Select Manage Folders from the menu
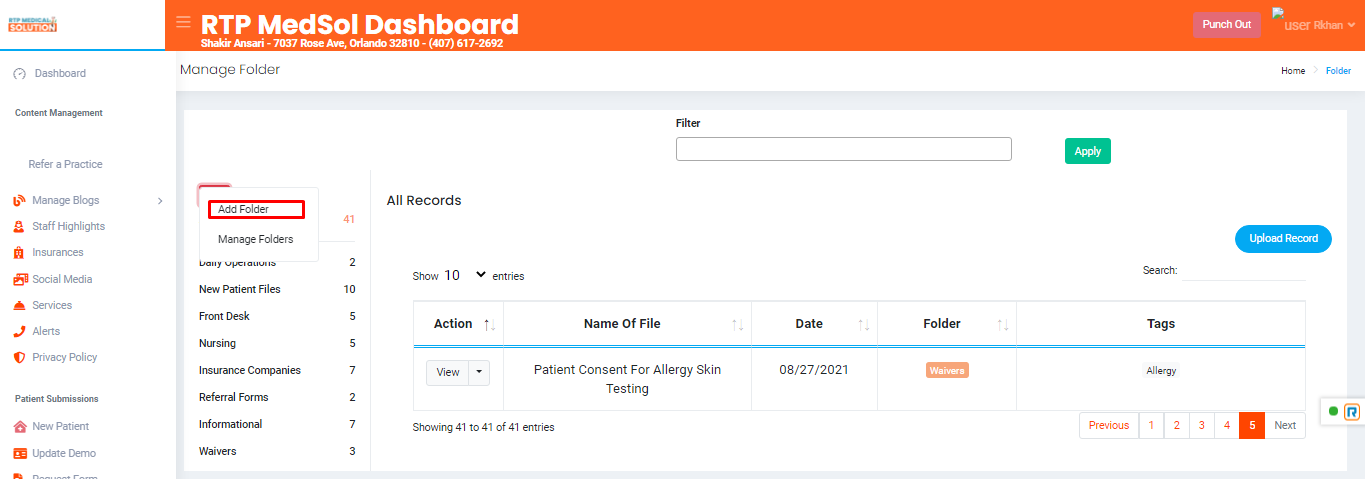Viewport: 1365px width, 479px height. click(x=256, y=239)
